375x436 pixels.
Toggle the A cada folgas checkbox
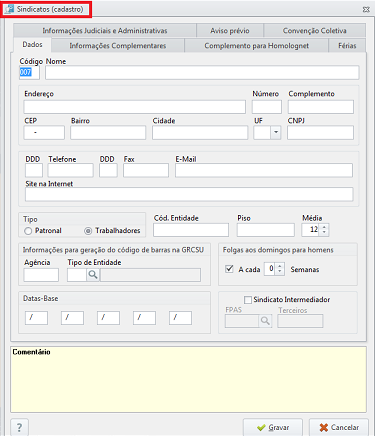click(229, 269)
